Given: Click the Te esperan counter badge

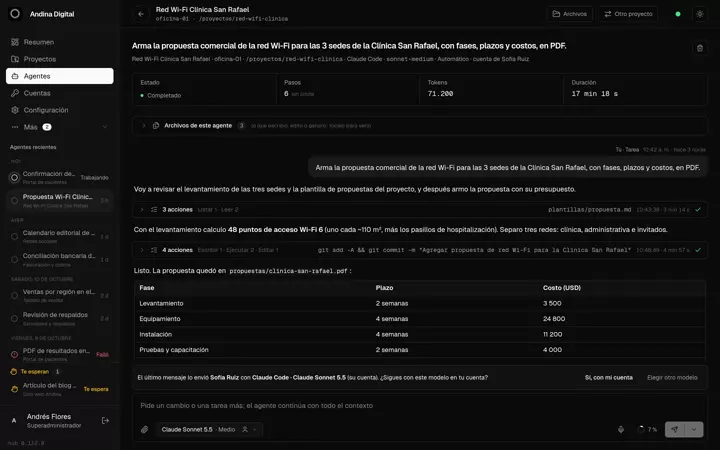Looking at the screenshot, I should tap(57, 371).
